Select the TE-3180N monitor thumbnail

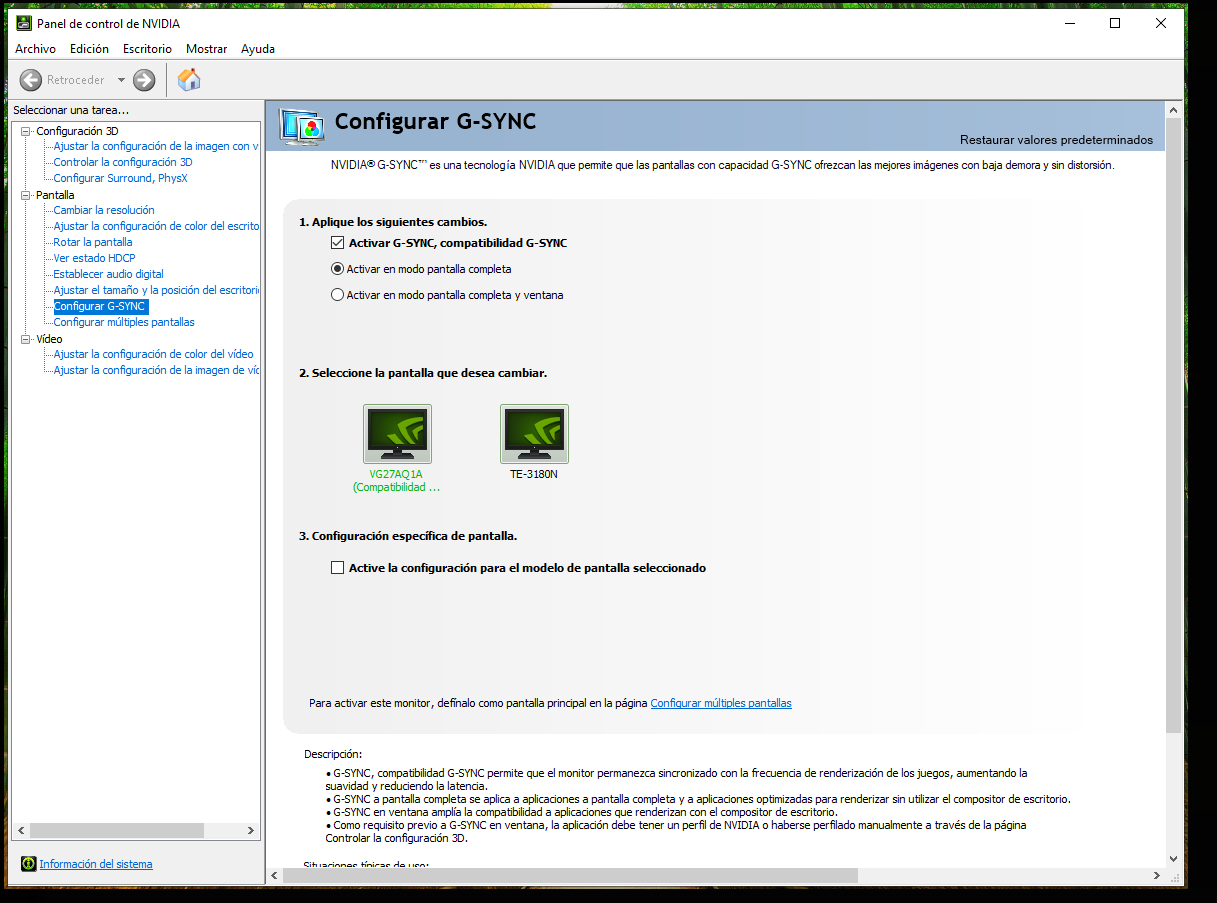534,434
